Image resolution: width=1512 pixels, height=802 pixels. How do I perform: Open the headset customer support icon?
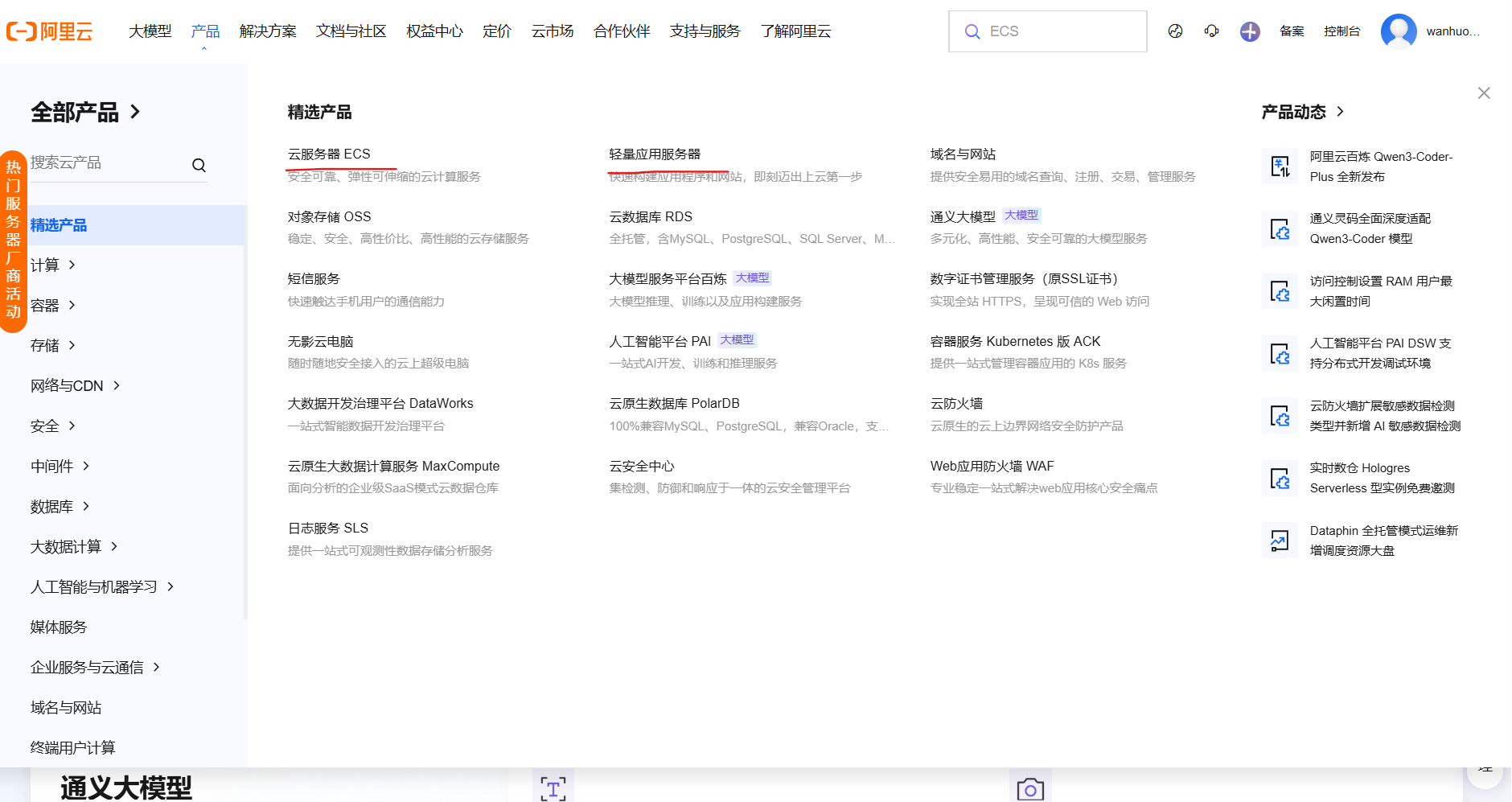(x=1211, y=31)
